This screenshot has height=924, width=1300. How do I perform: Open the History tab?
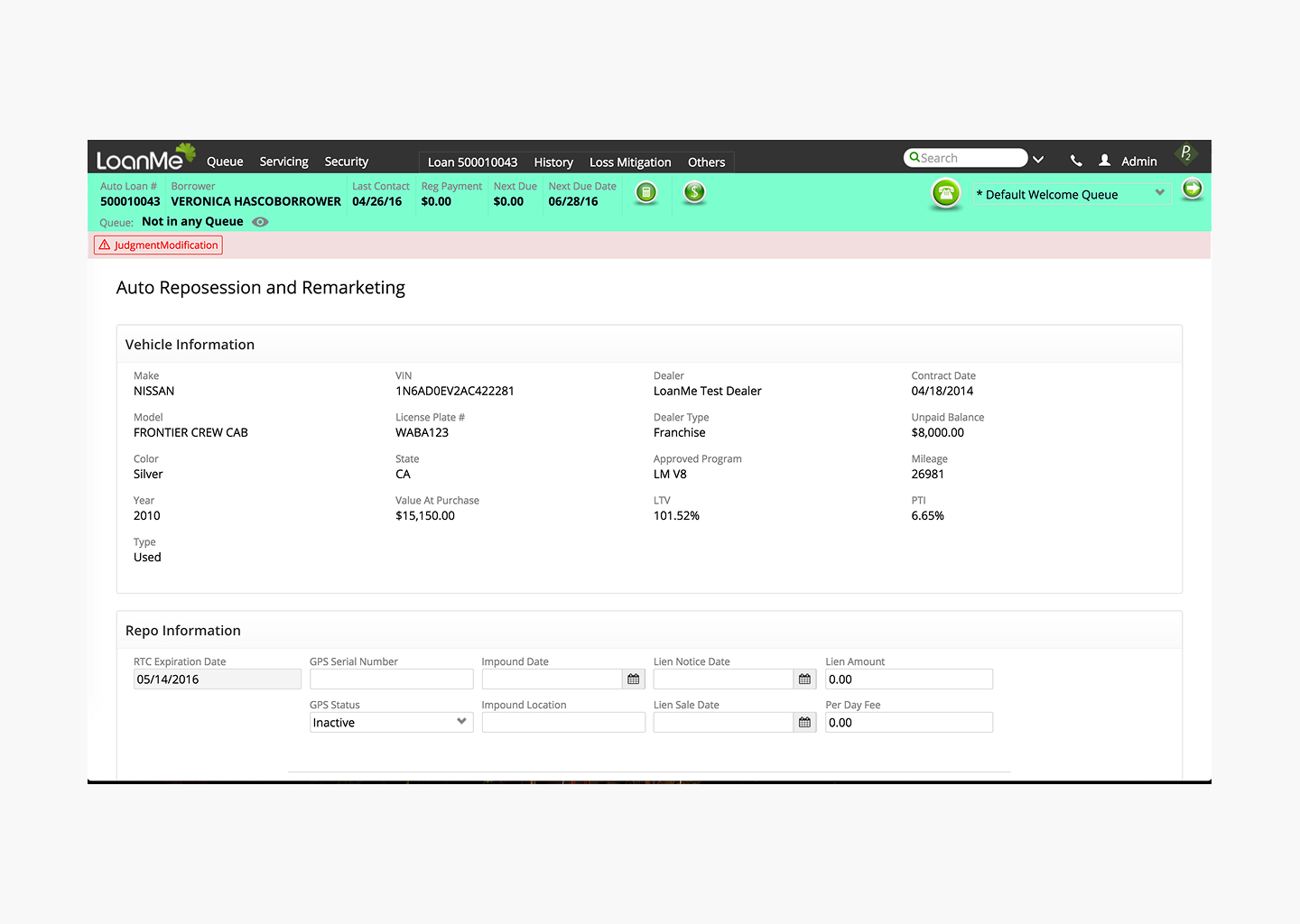point(553,162)
